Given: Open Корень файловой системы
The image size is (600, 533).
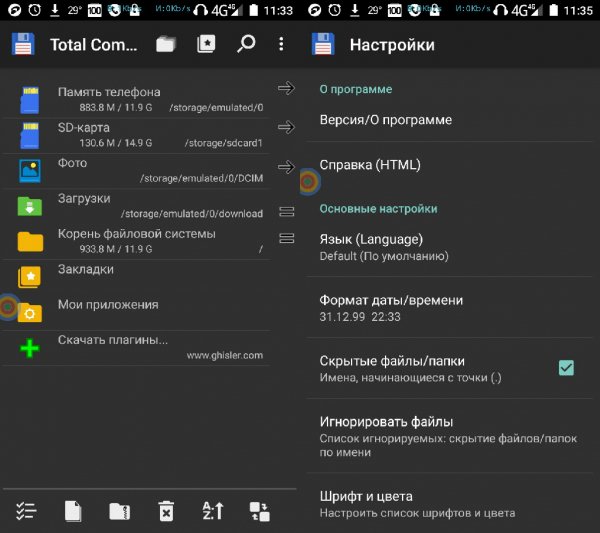Looking at the screenshot, I should [x=137, y=241].
